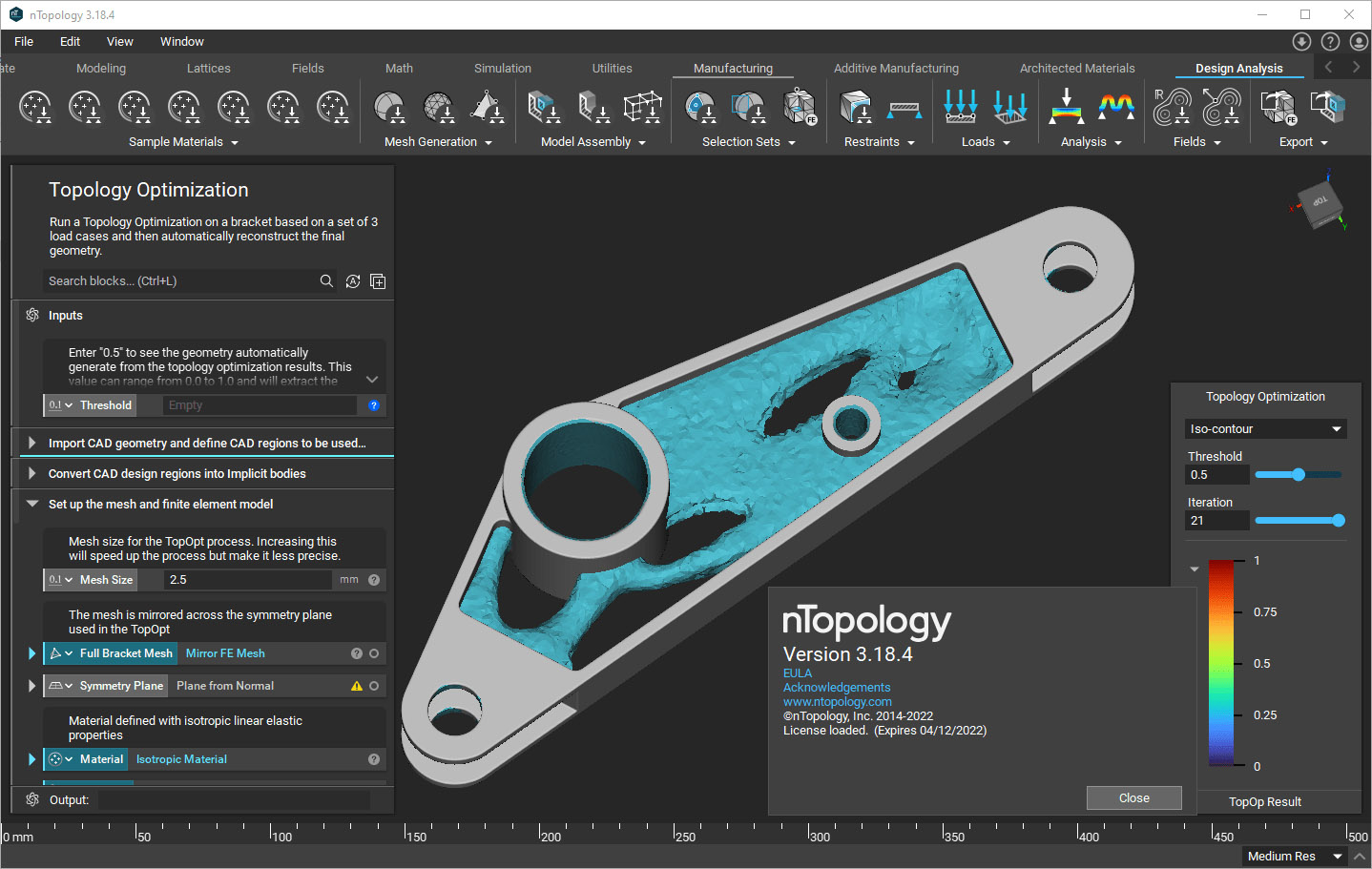The height and width of the screenshot is (869, 1372).
Task: Switch to the Additive Manufacturing tab
Action: [x=895, y=68]
